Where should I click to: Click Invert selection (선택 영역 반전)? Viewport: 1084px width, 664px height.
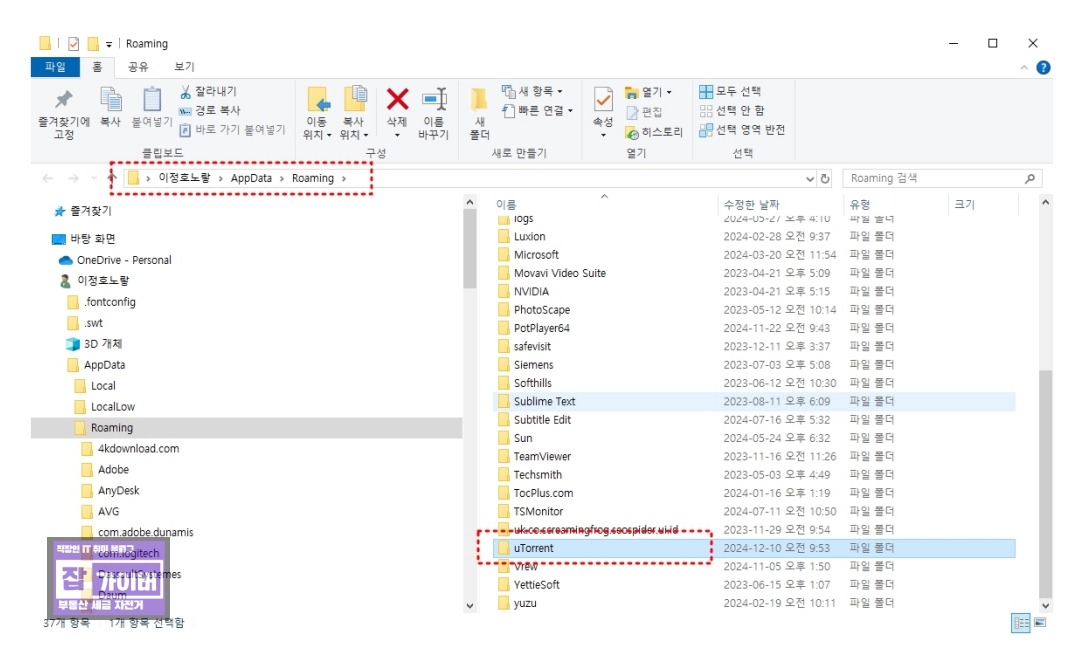[742, 129]
